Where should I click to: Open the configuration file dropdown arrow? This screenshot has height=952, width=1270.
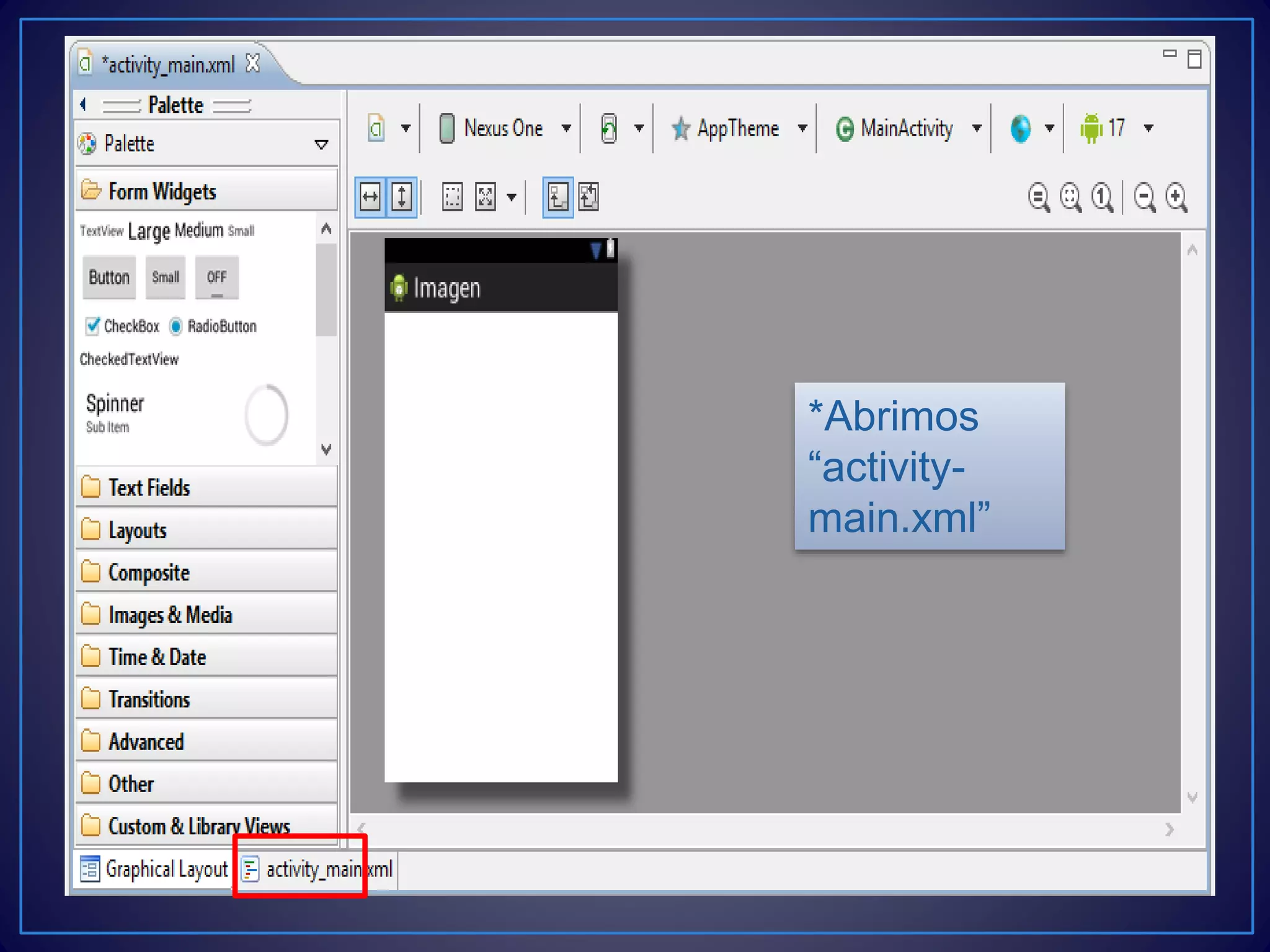coord(406,128)
